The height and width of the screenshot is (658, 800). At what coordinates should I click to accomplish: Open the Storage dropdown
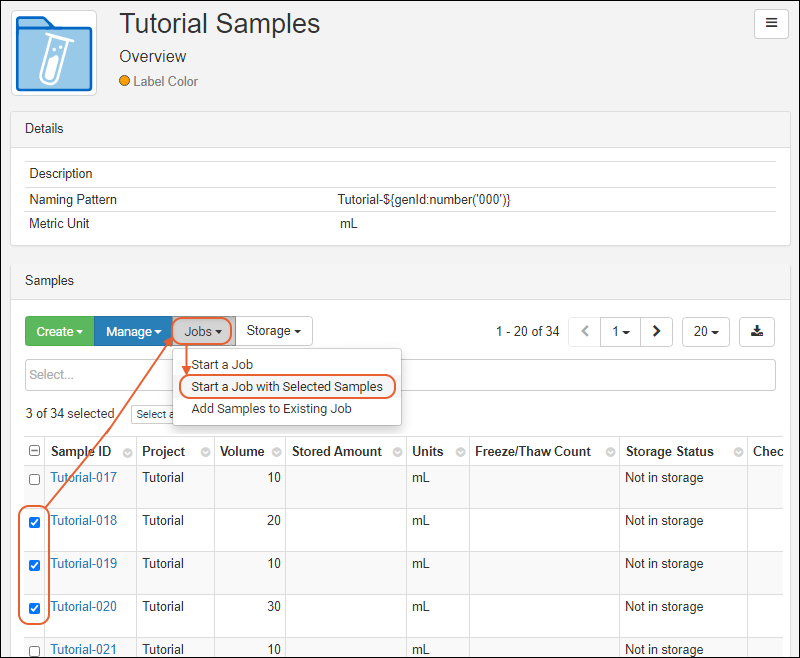[274, 331]
